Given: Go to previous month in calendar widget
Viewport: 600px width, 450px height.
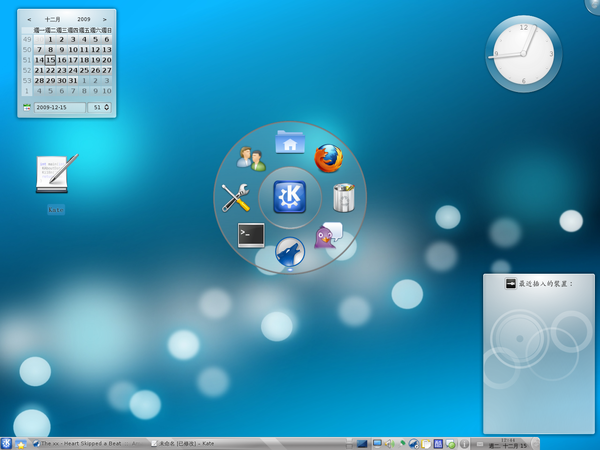Looking at the screenshot, I should pyautogui.click(x=29, y=19).
